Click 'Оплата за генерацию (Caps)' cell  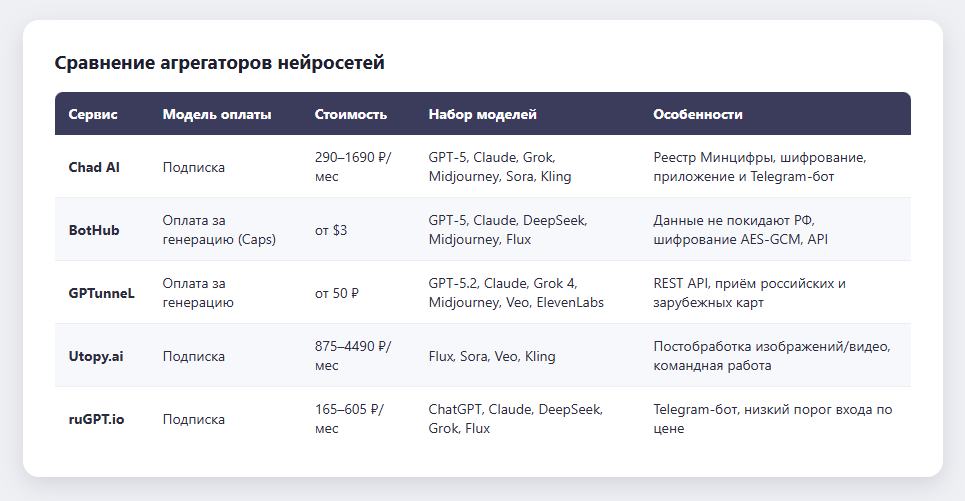click(x=219, y=230)
